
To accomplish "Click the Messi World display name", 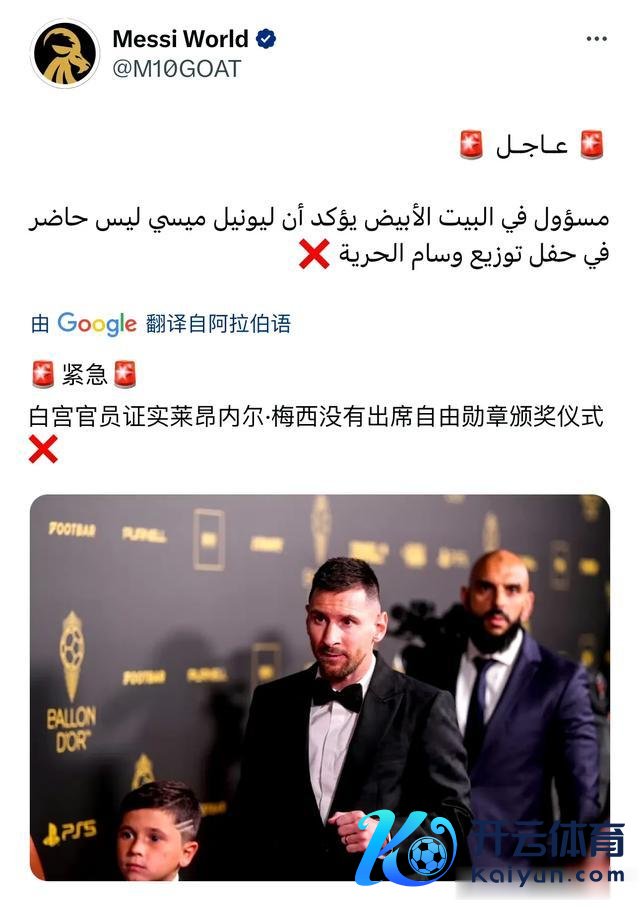I will (x=181, y=39).
